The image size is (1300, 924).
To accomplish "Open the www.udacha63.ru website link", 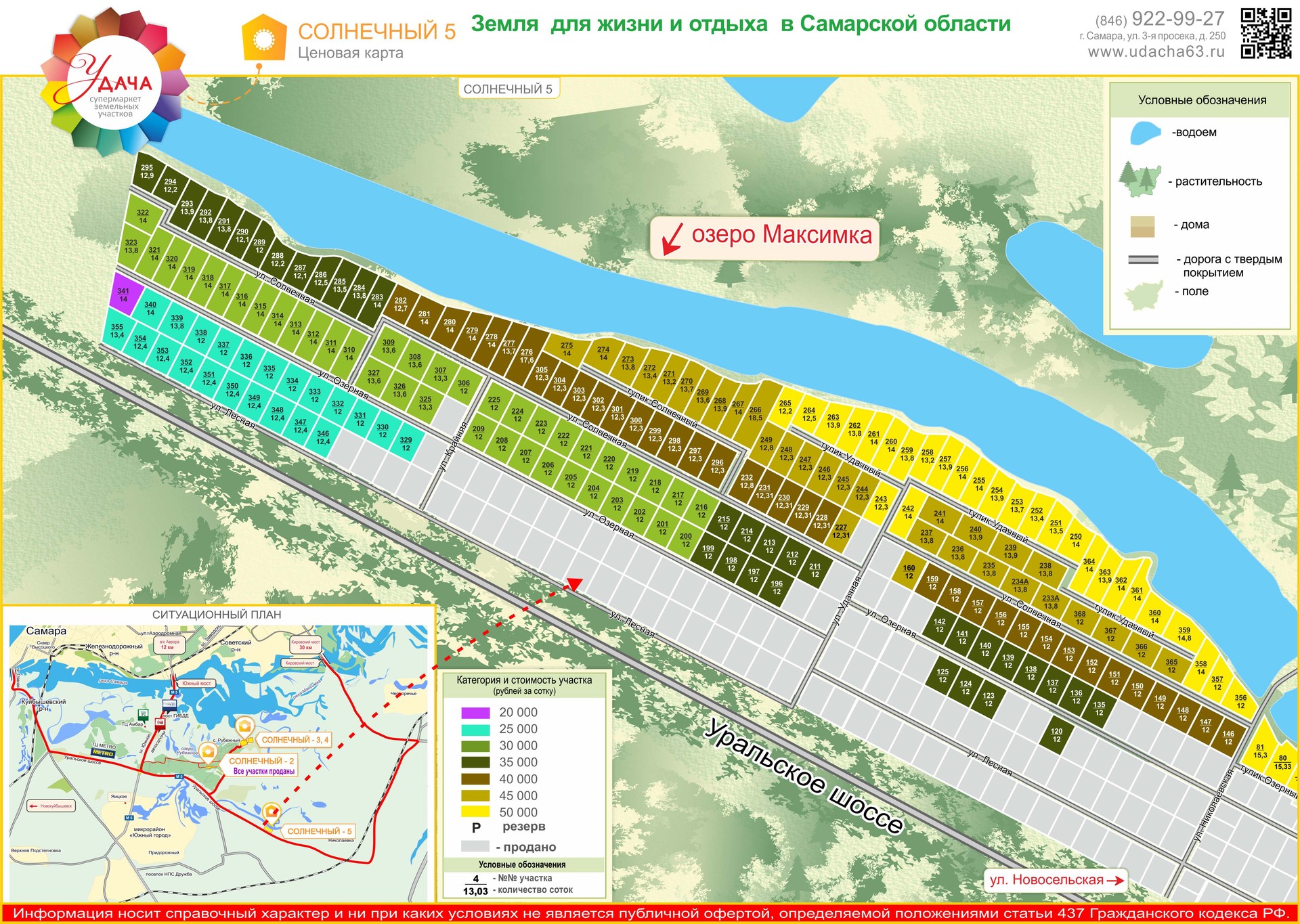I will point(1156,52).
